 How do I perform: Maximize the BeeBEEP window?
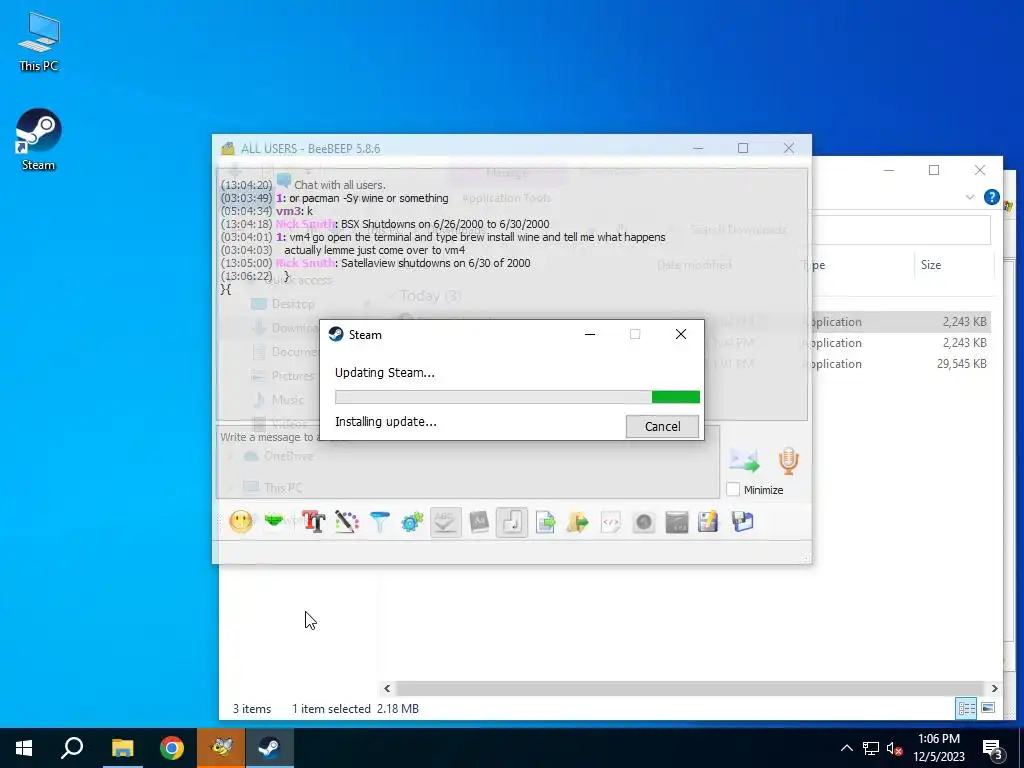(743, 148)
